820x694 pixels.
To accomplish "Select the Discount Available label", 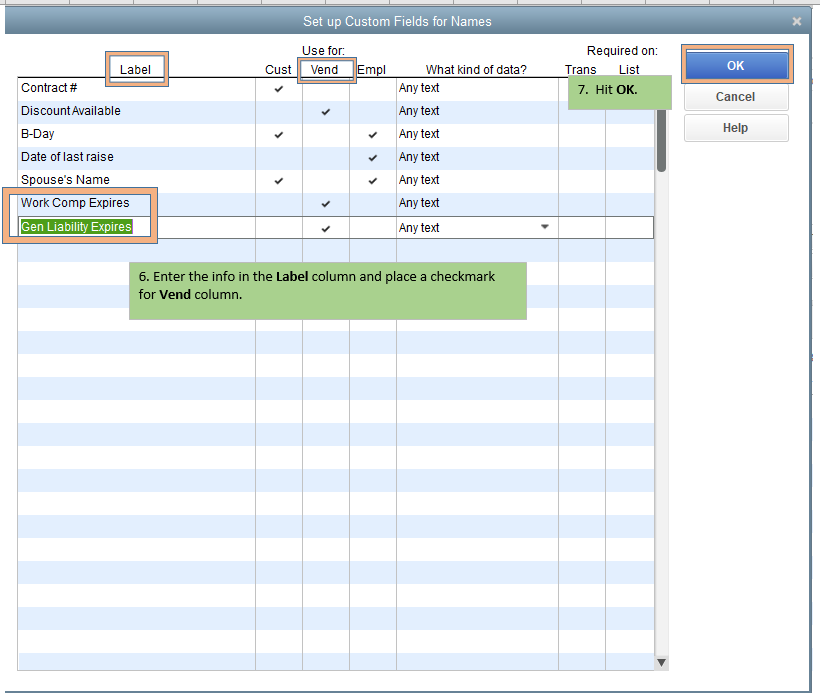I will [71, 111].
